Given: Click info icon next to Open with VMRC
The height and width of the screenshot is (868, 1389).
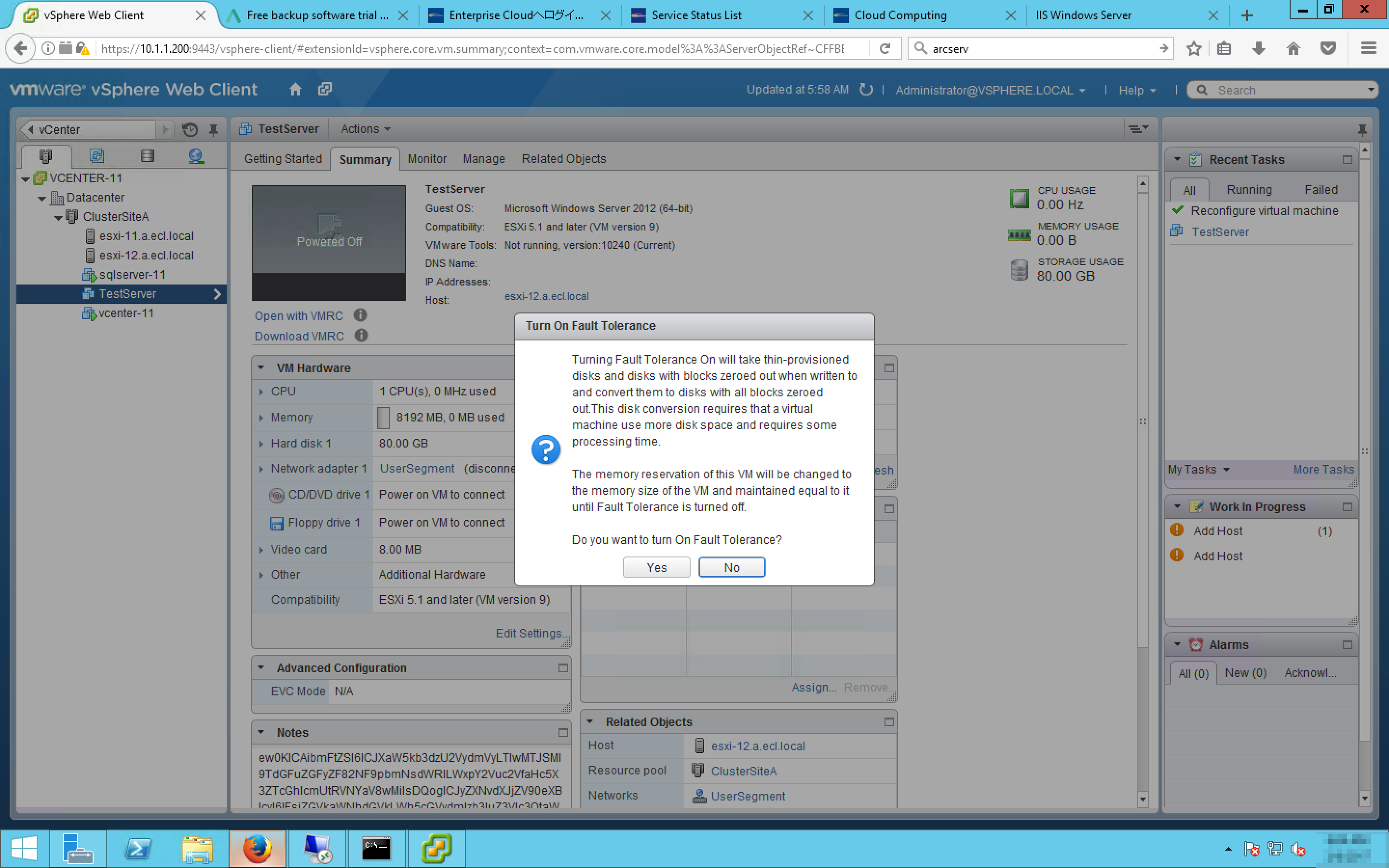Looking at the screenshot, I should pyautogui.click(x=360, y=315).
